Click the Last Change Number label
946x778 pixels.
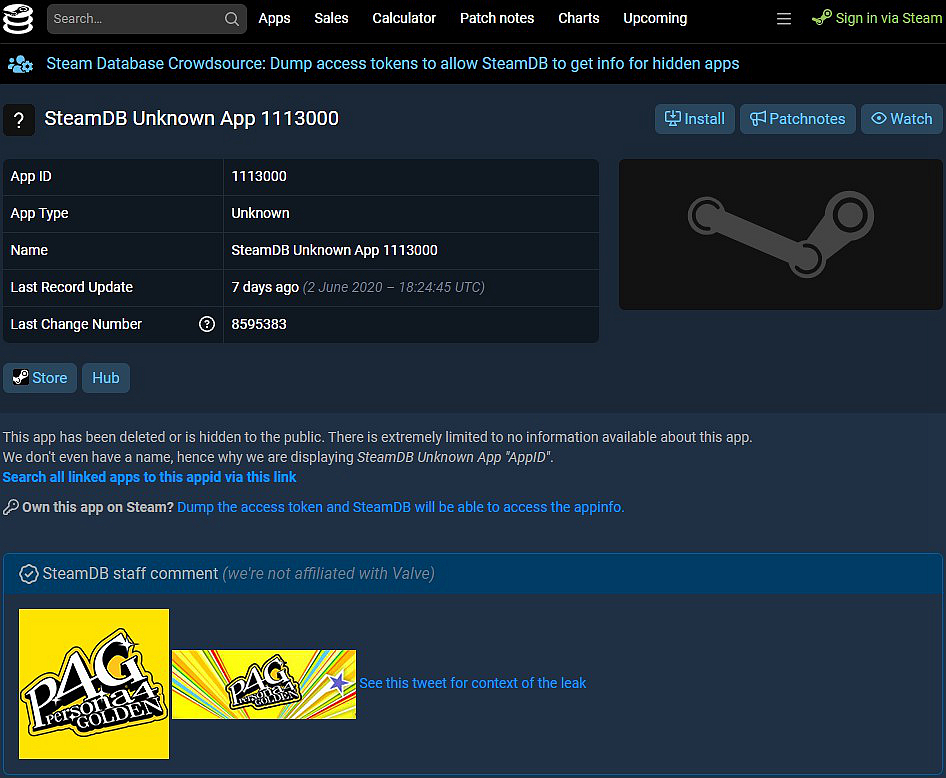pyautogui.click(x=77, y=324)
